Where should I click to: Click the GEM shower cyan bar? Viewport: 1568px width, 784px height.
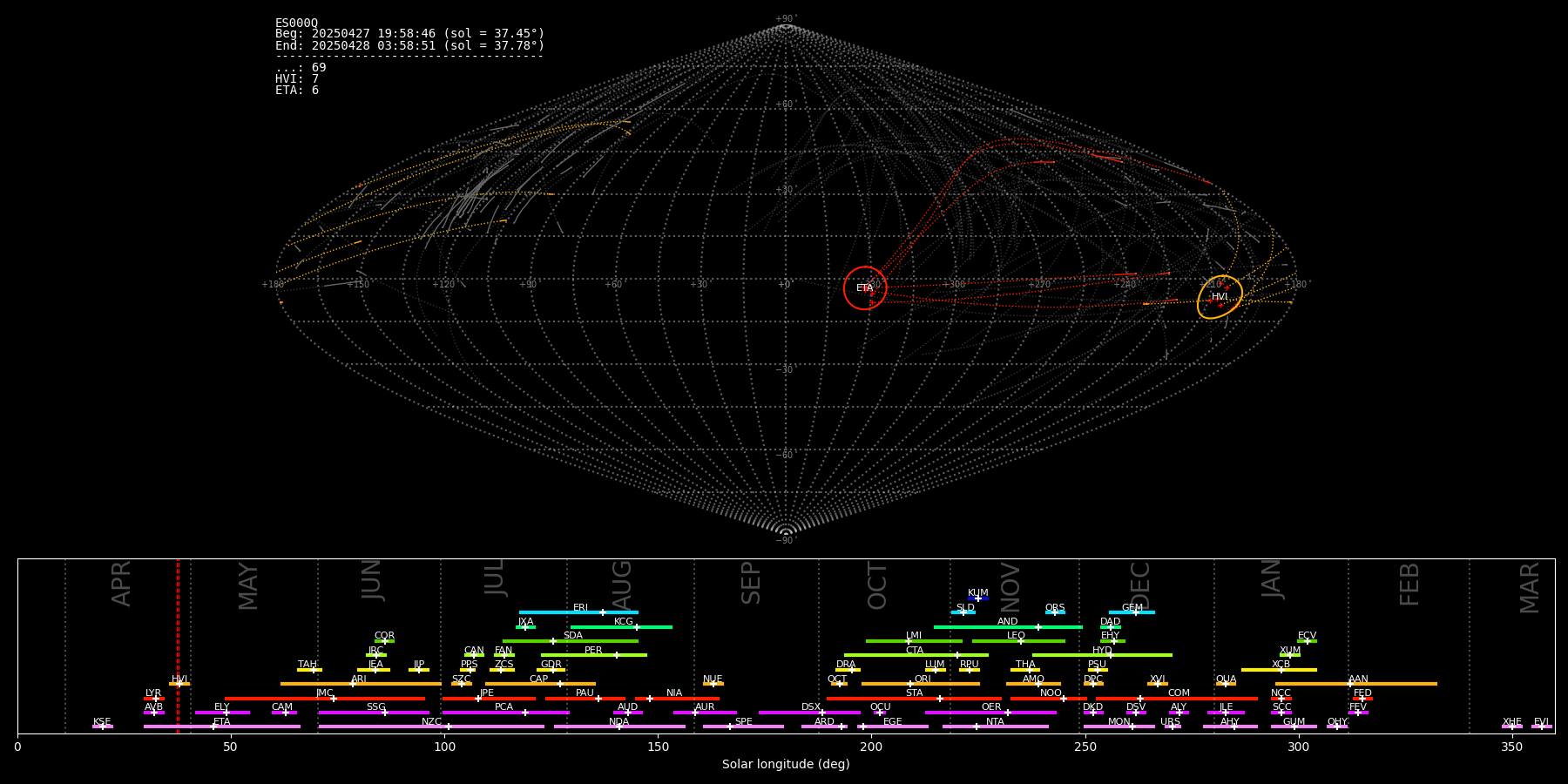click(1132, 612)
